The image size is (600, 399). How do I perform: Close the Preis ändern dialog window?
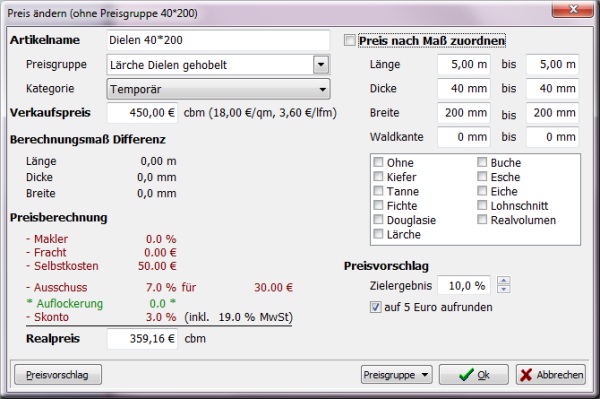pyautogui.click(x=572, y=9)
